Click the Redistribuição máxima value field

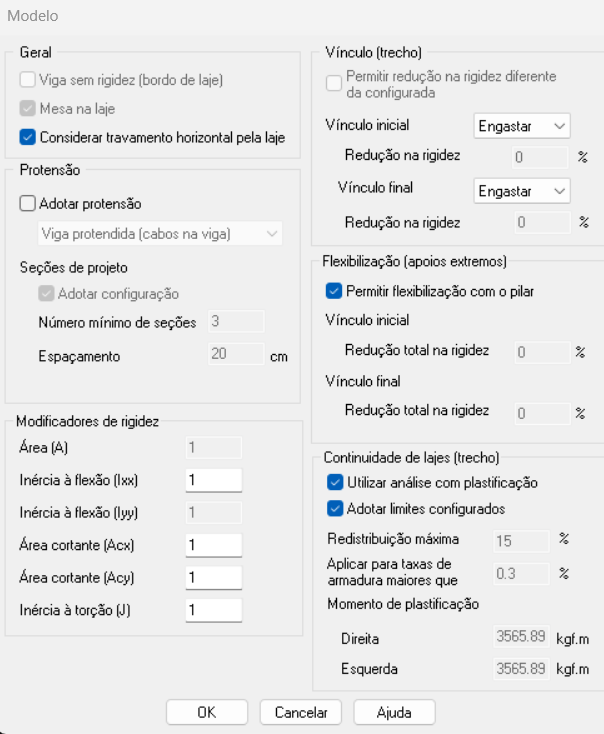pyautogui.click(x=521, y=540)
